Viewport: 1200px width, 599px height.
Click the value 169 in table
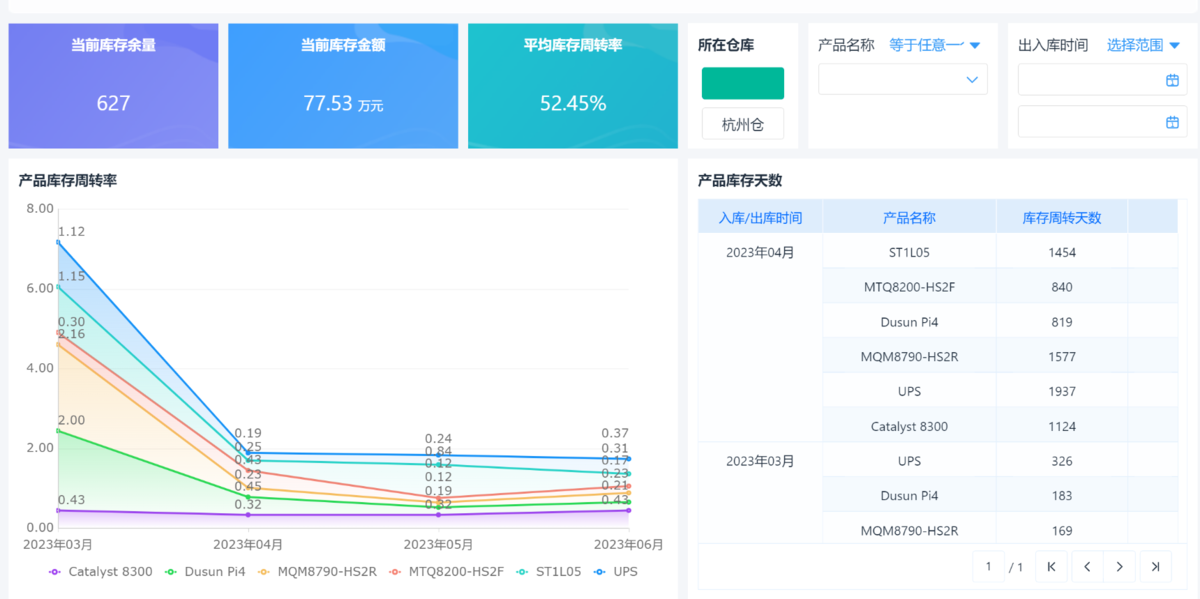pos(1062,530)
